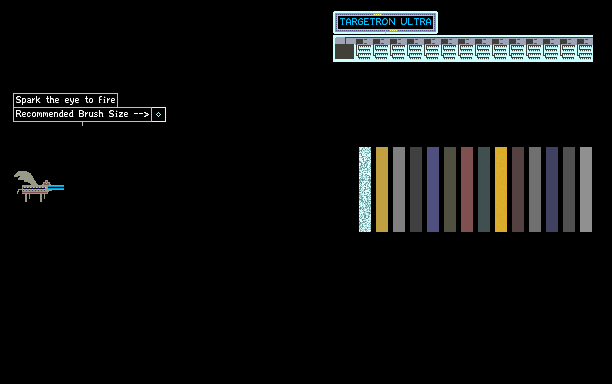Select the rightmost light gray target bar
The width and height of the screenshot is (612, 384).
pos(586,189)
